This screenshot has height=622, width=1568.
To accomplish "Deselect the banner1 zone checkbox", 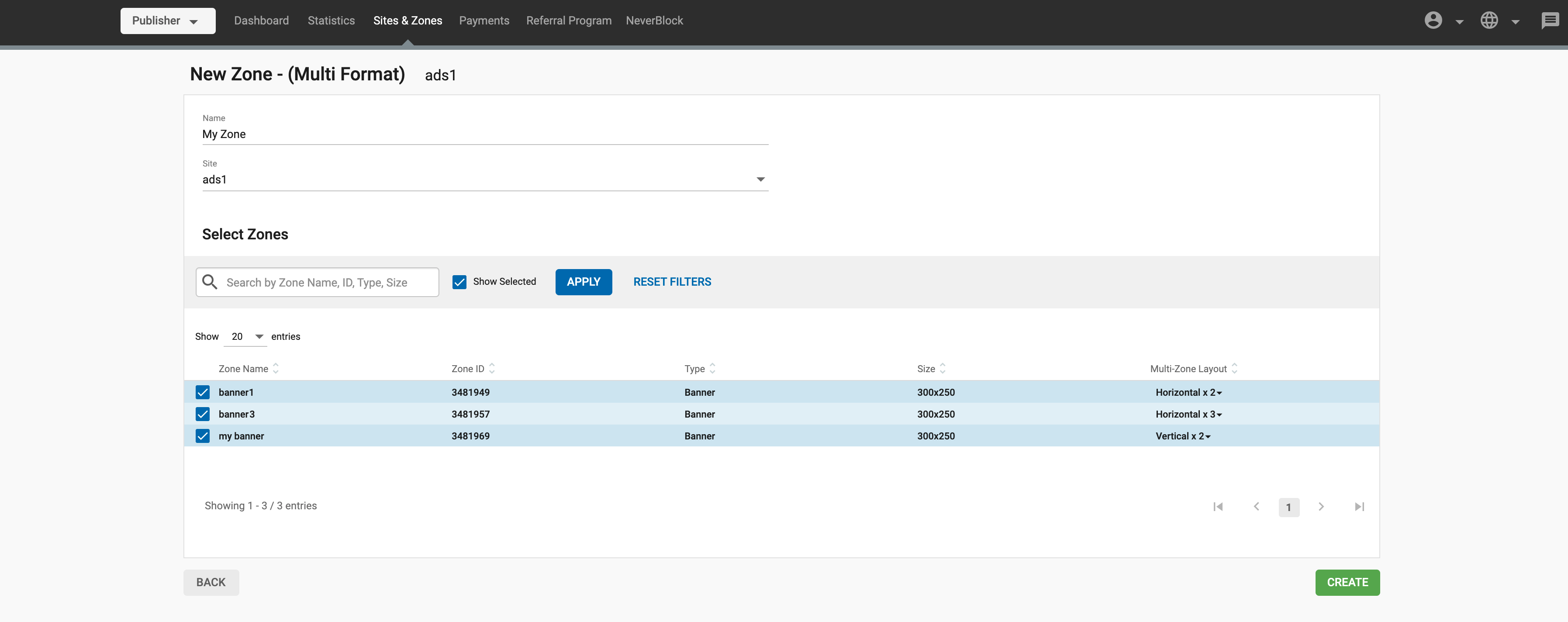I will [x=203, y=392].
